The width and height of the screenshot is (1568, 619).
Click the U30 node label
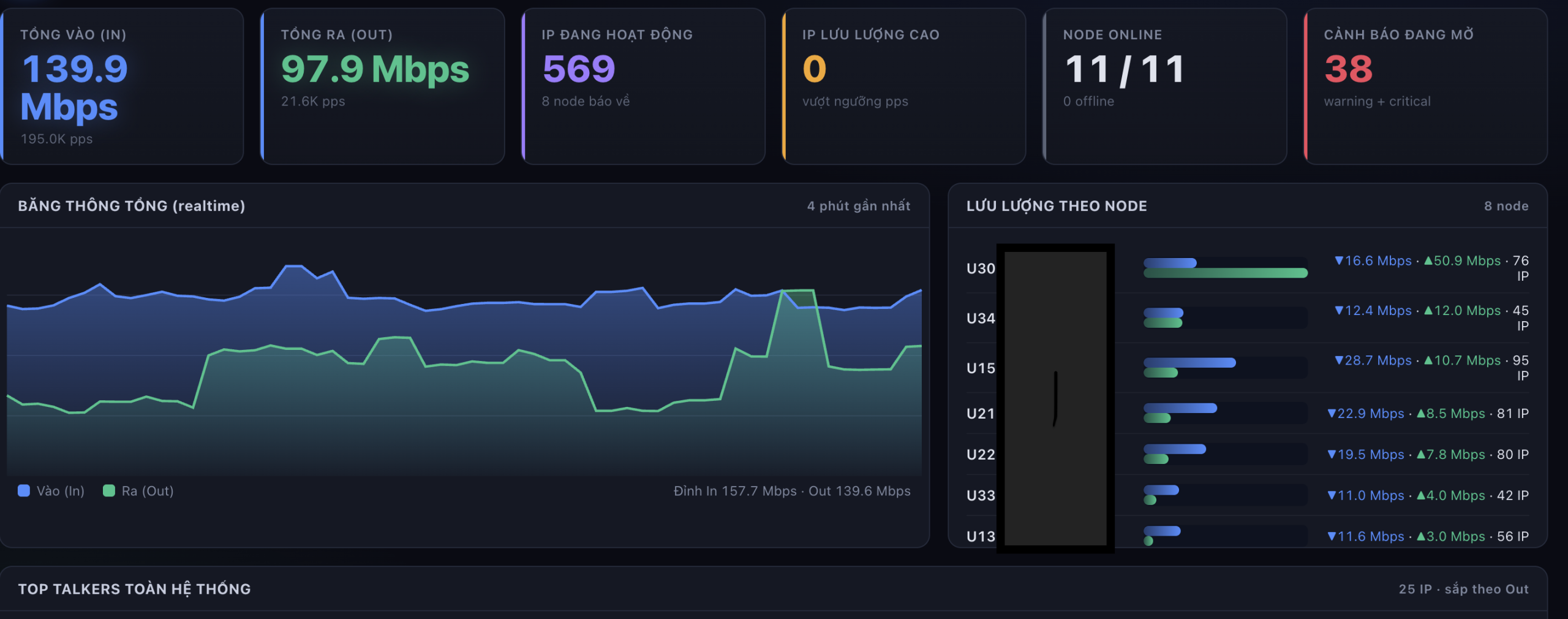click(981, 268)
